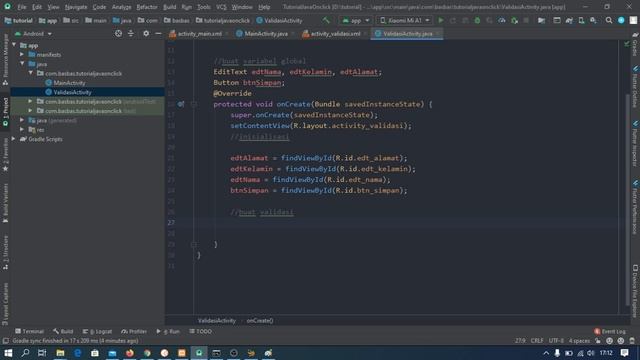Open the TODO tool window
This screenshot has height=360, width=640.
(200, 331)
